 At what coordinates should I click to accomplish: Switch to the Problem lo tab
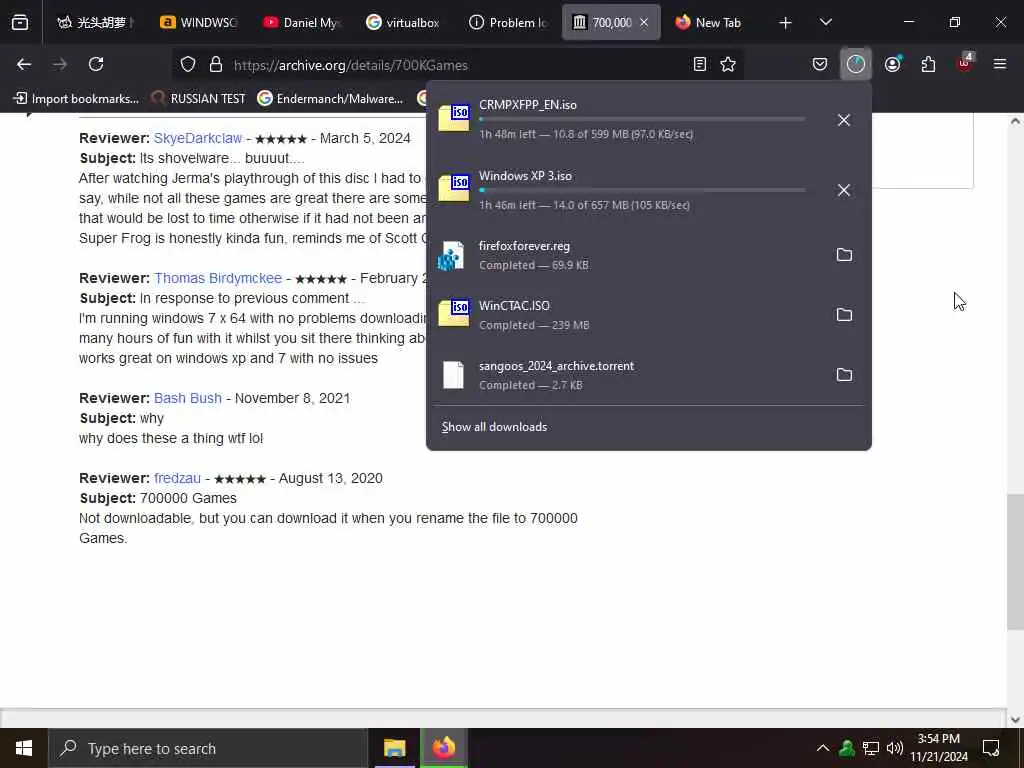[x=508, y=23]
